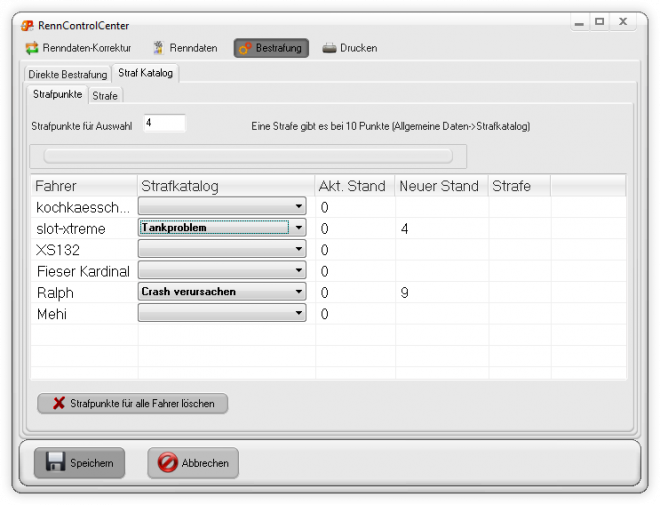
Task: Select the Straf Katalog tab
Action: (x=145, y=73)
